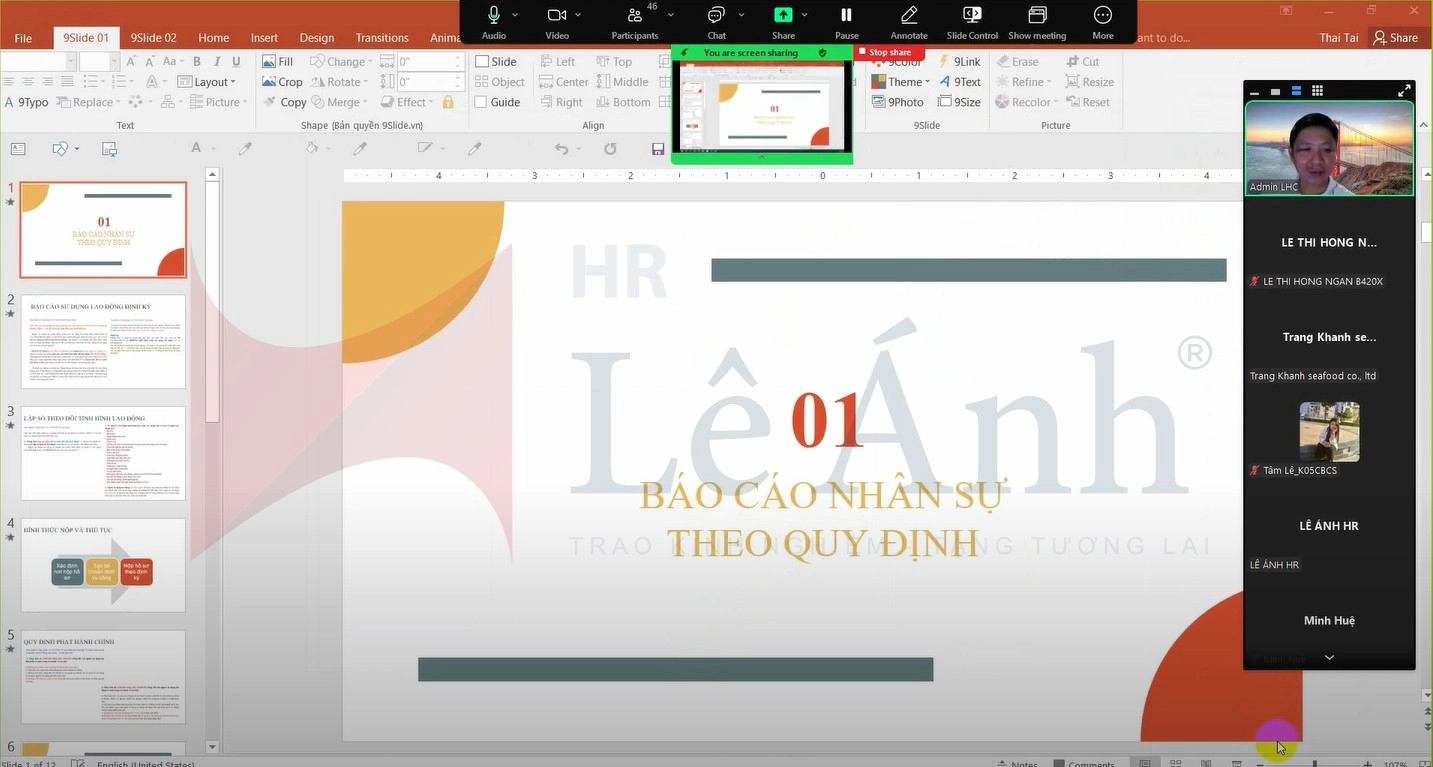Expand more participants with the down chevron
This screenshot has width=1433, height=767.
pyautogui.click(x=1329, y=657)
